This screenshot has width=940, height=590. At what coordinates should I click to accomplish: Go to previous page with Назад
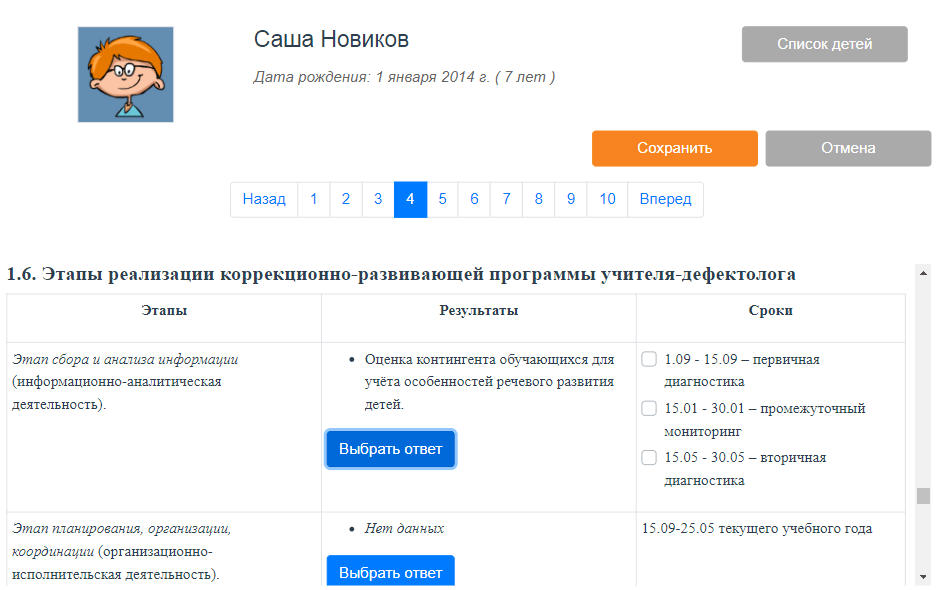264,199
